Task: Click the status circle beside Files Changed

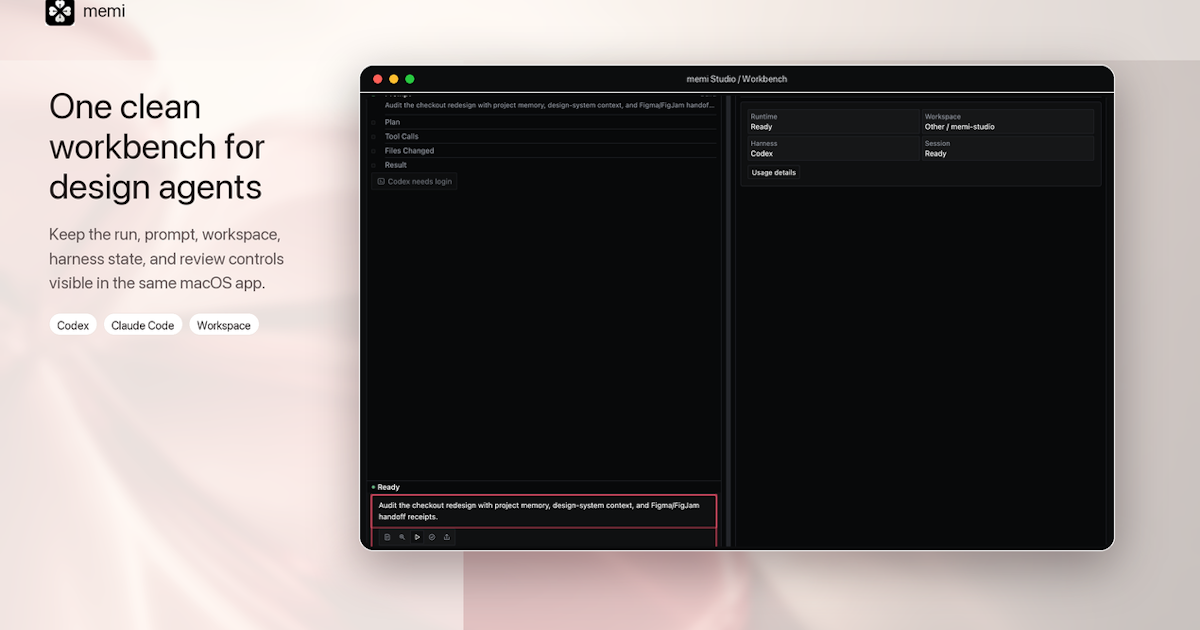Action: 374,151
